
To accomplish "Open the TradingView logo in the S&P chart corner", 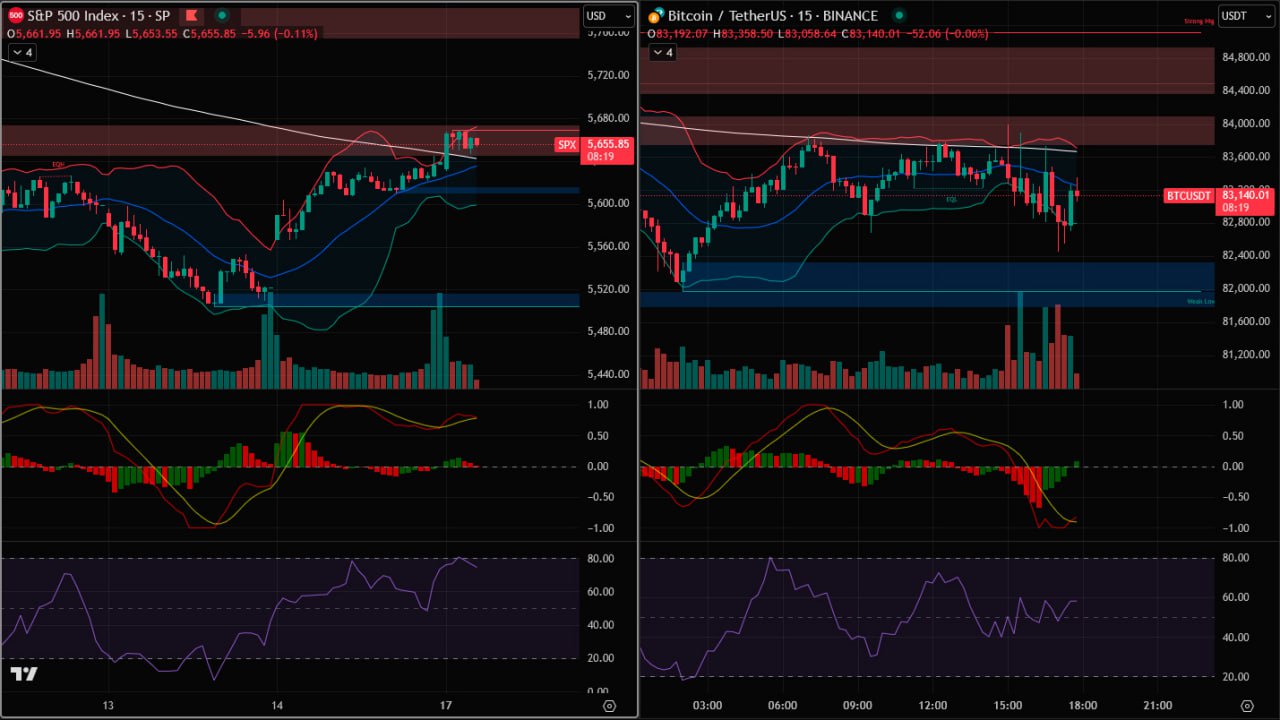I will coord(24,674).
